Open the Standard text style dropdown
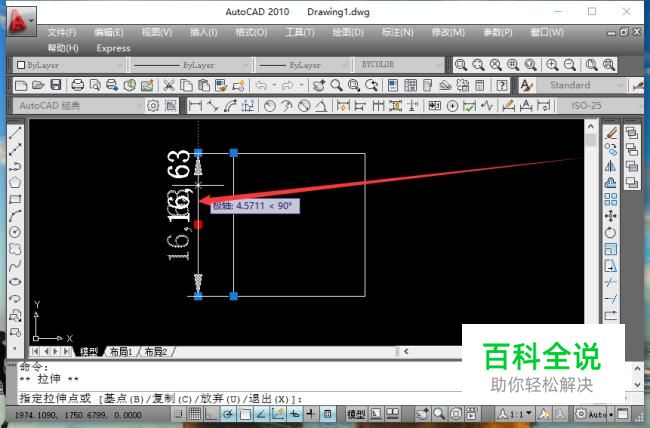This screenshot has width=650, height=428. point(582,85)
